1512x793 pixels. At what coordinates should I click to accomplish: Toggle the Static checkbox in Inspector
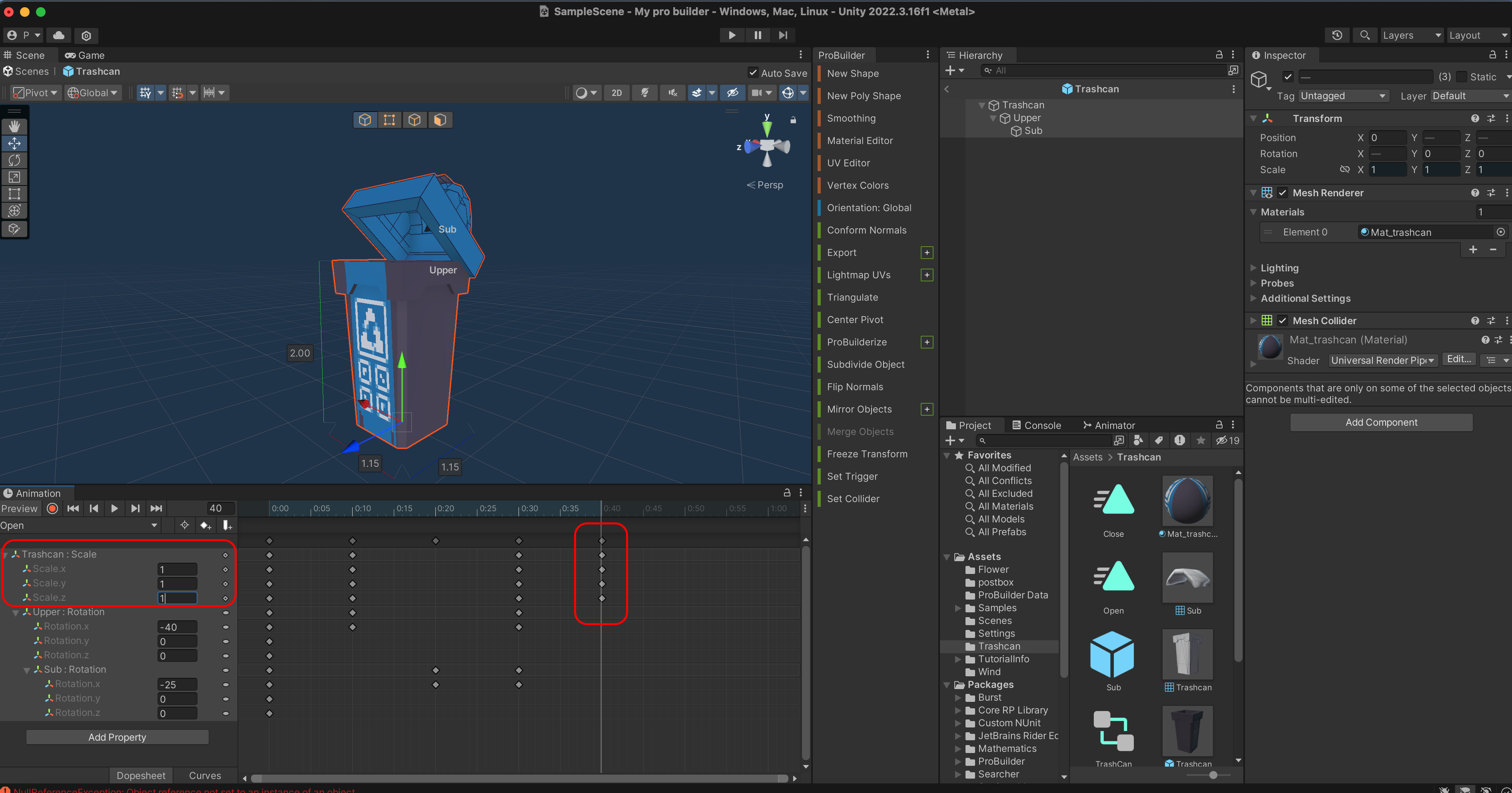pos(1461,77)
